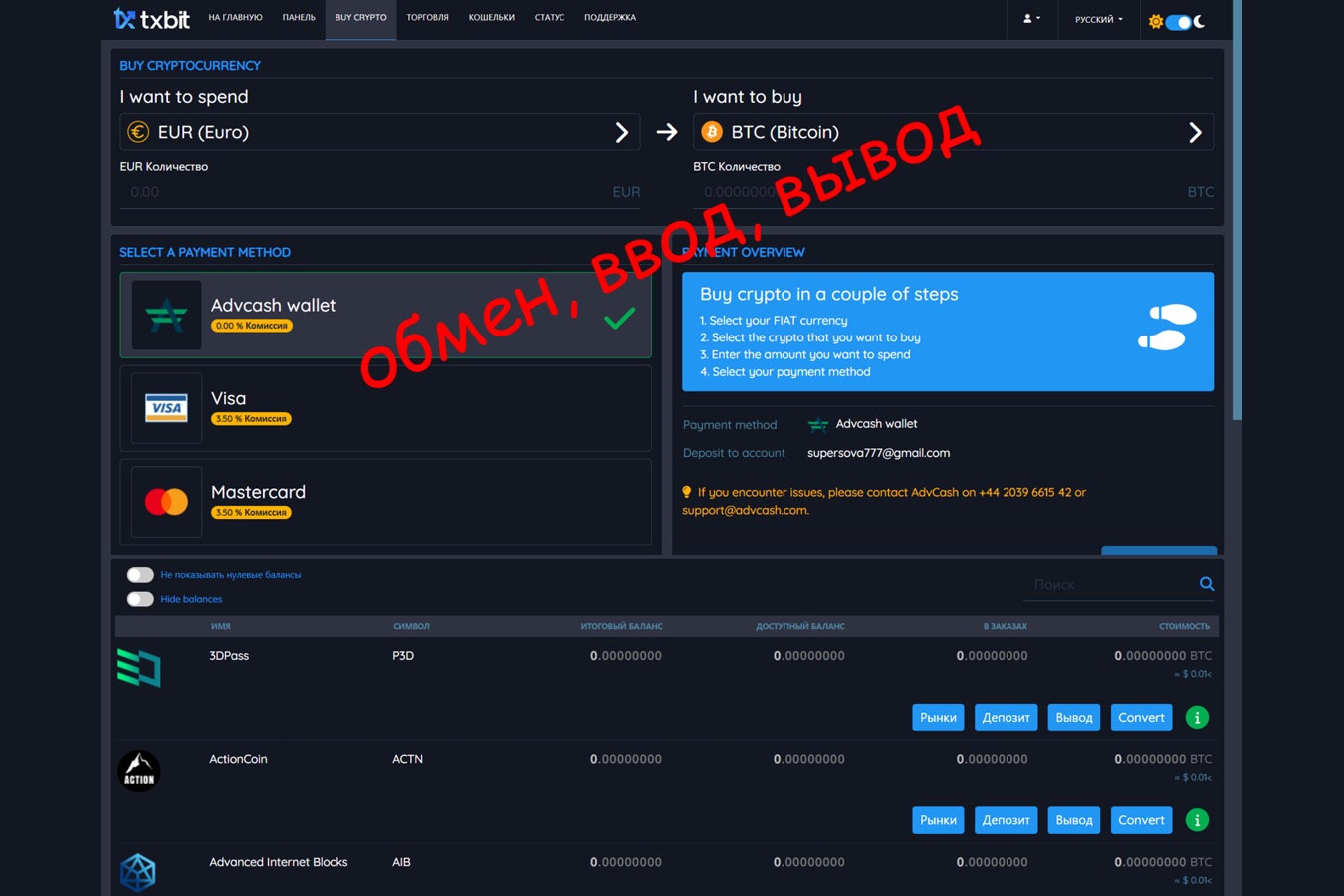Click the lightbulb tip icon

(686, 492)
